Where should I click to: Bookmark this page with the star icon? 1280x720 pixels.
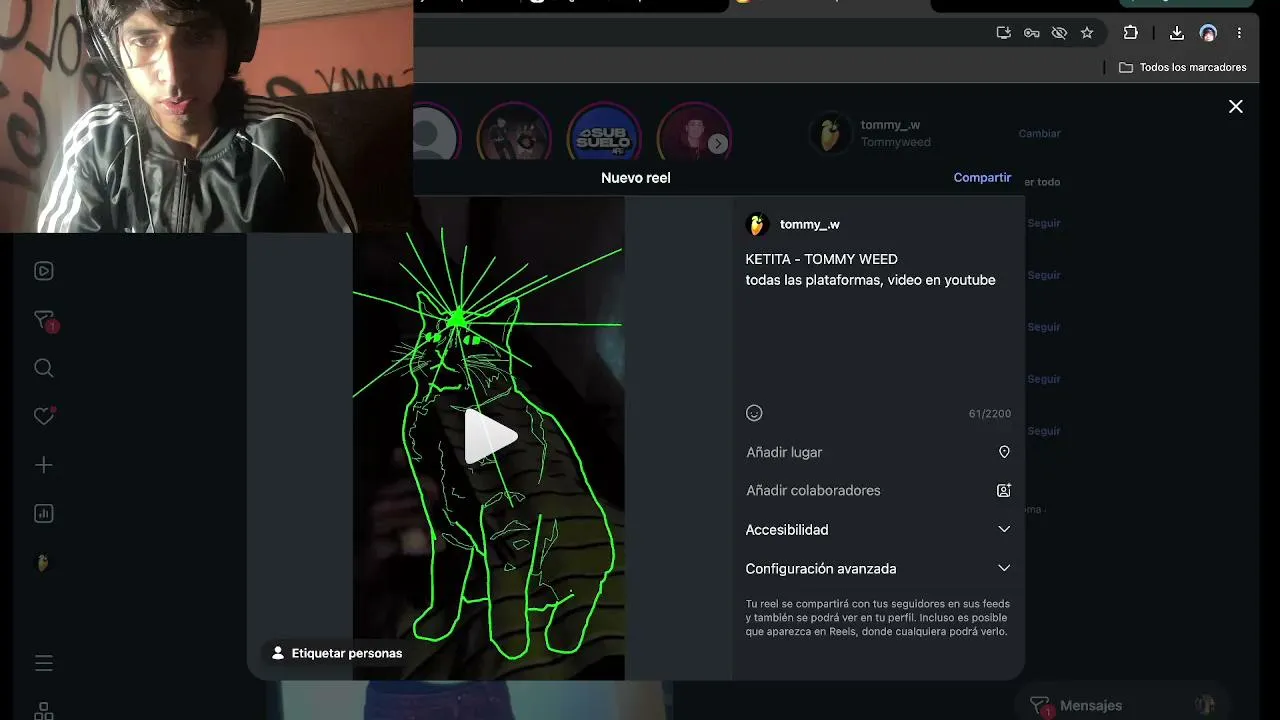click(1087, 33)
